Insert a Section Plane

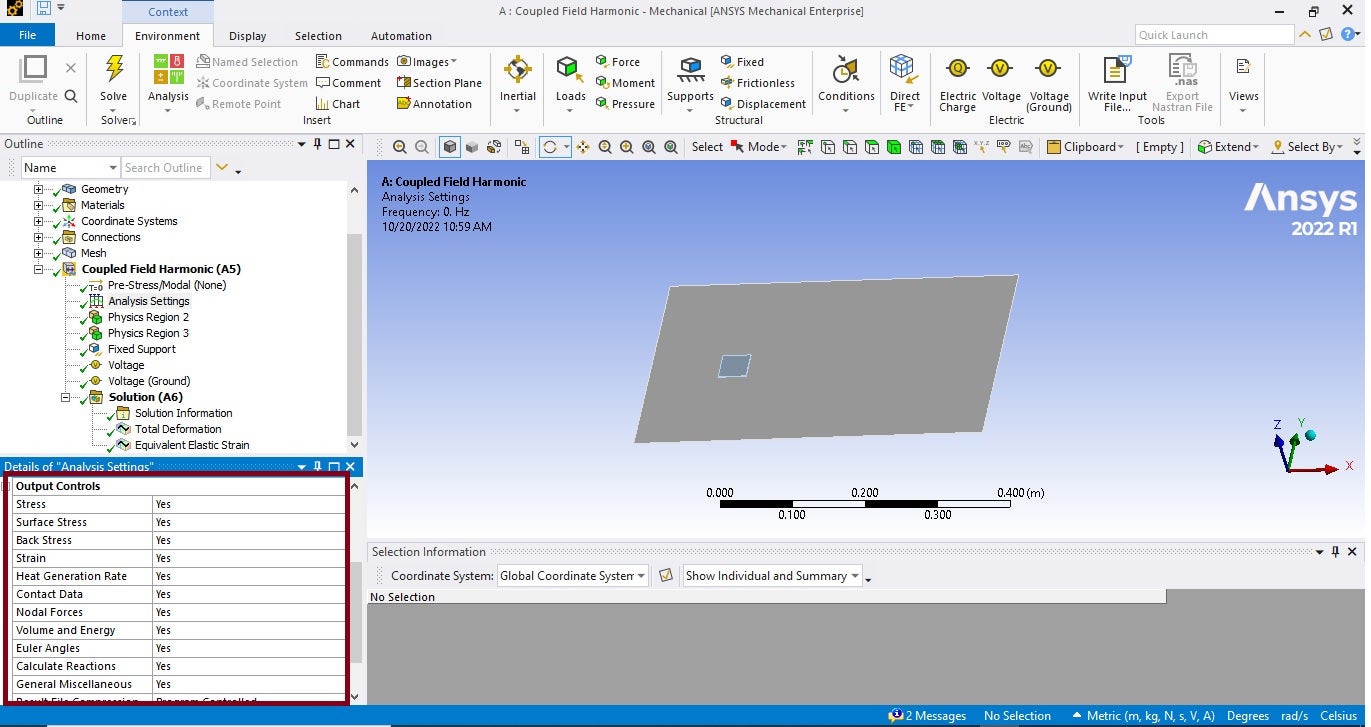click(439, 83)
